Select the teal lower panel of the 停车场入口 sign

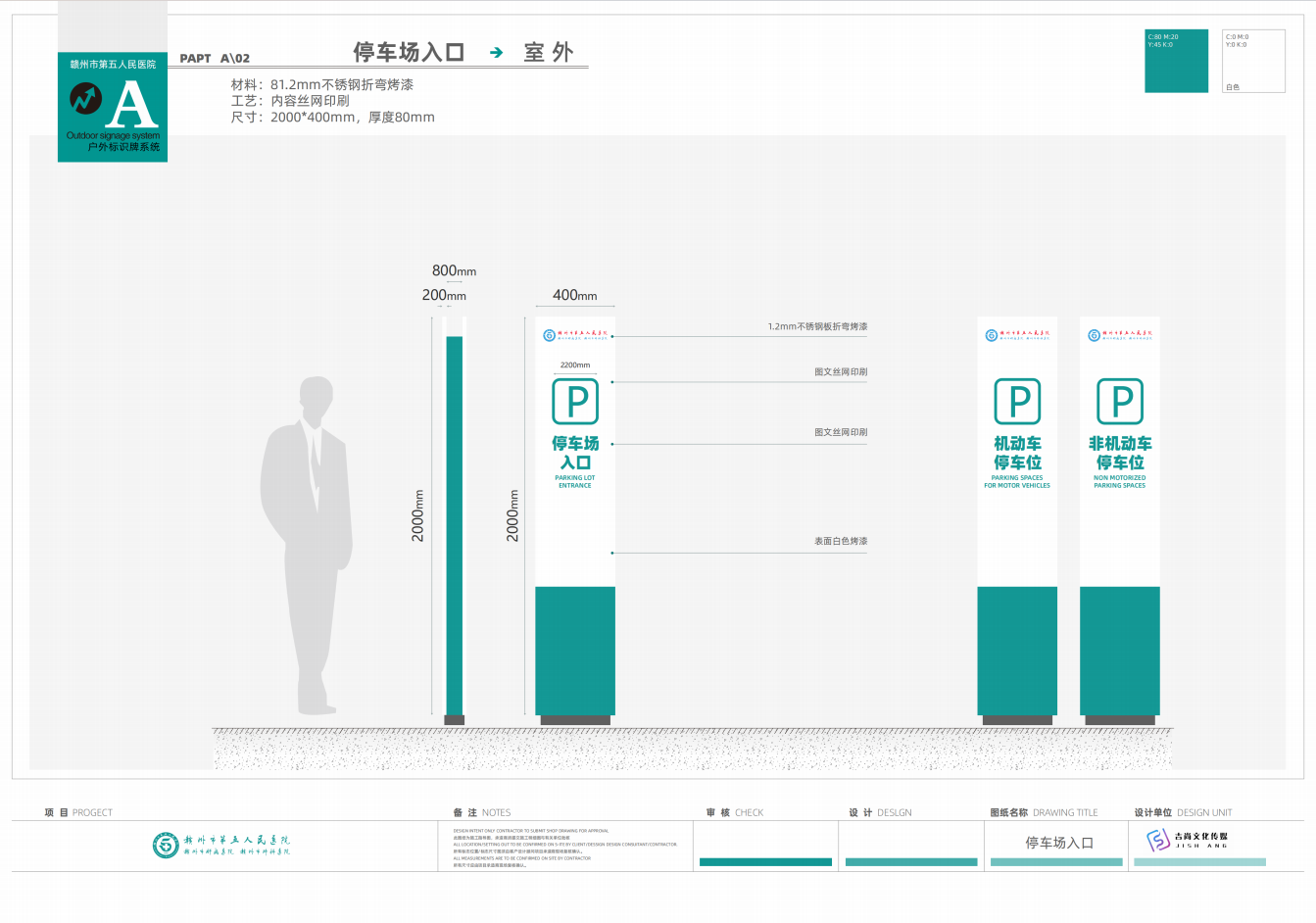coord(575,652)
